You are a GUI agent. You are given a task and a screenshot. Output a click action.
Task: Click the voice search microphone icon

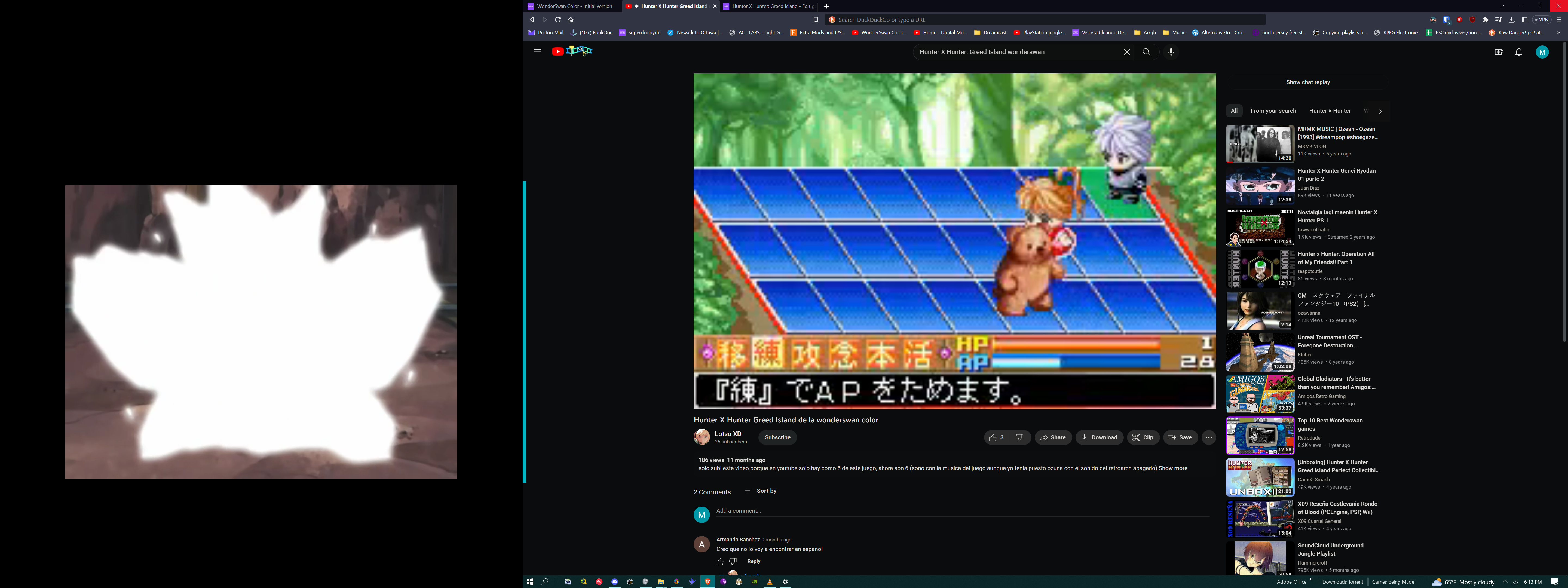(x=1171, y=52)
